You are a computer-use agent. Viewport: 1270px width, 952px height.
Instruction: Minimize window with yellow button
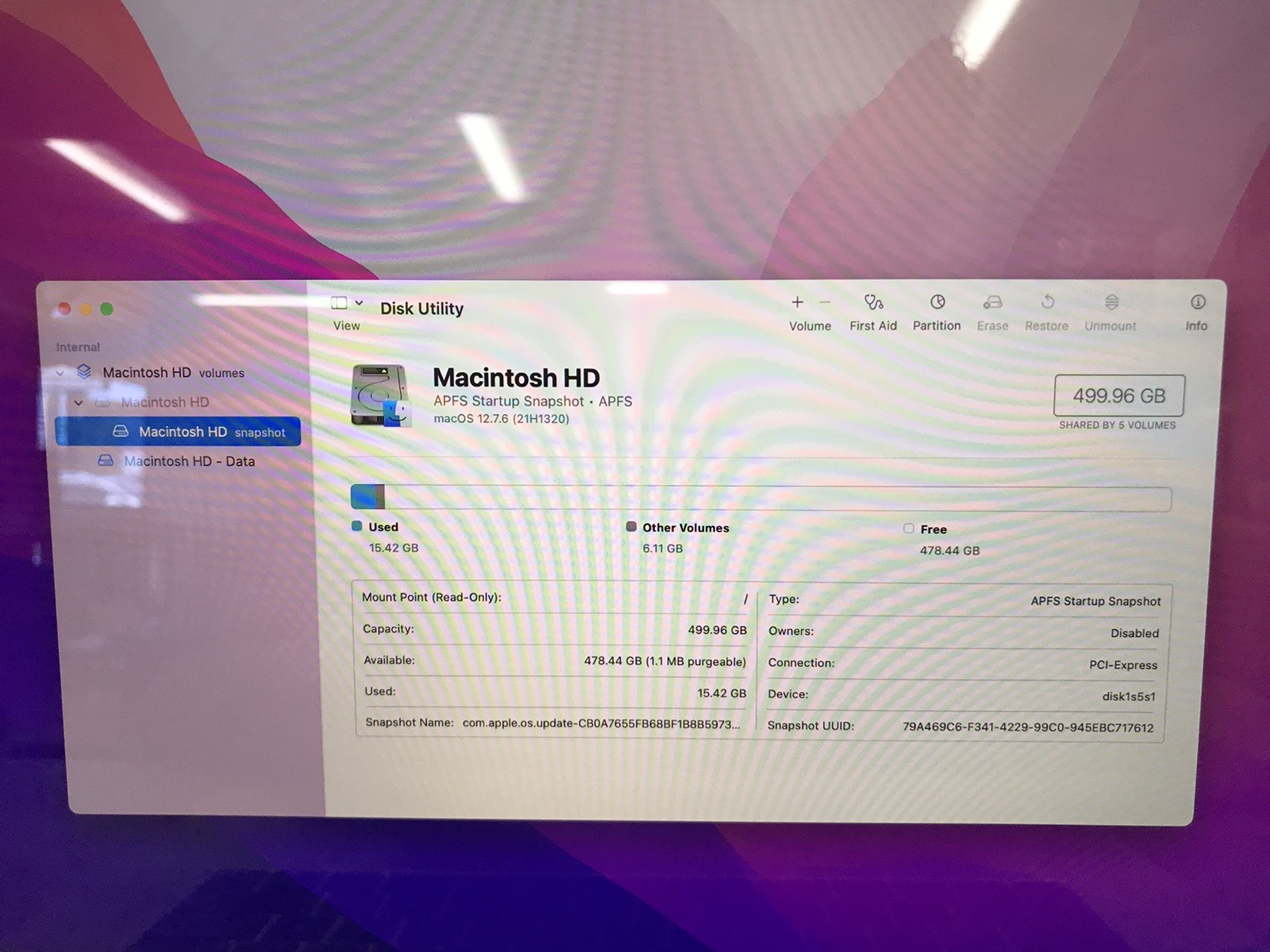pyautogui.click(x=86, y=309)
